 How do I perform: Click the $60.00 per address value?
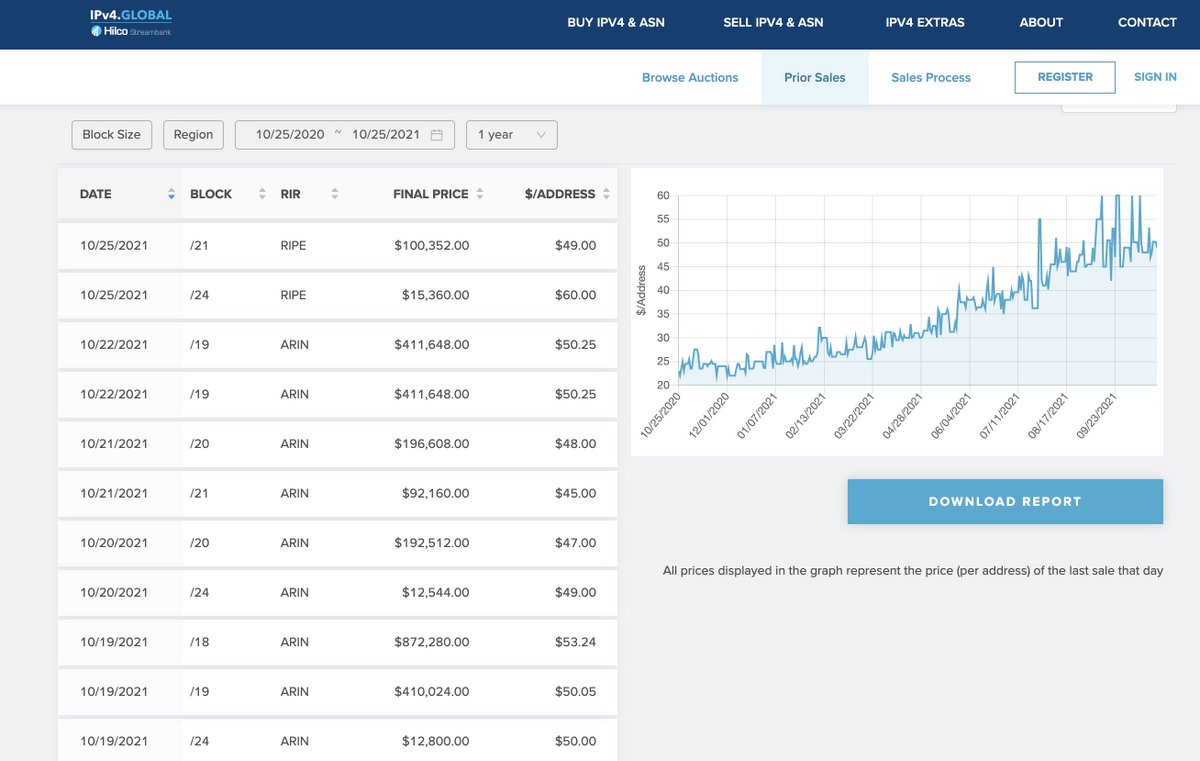point(575,295)
